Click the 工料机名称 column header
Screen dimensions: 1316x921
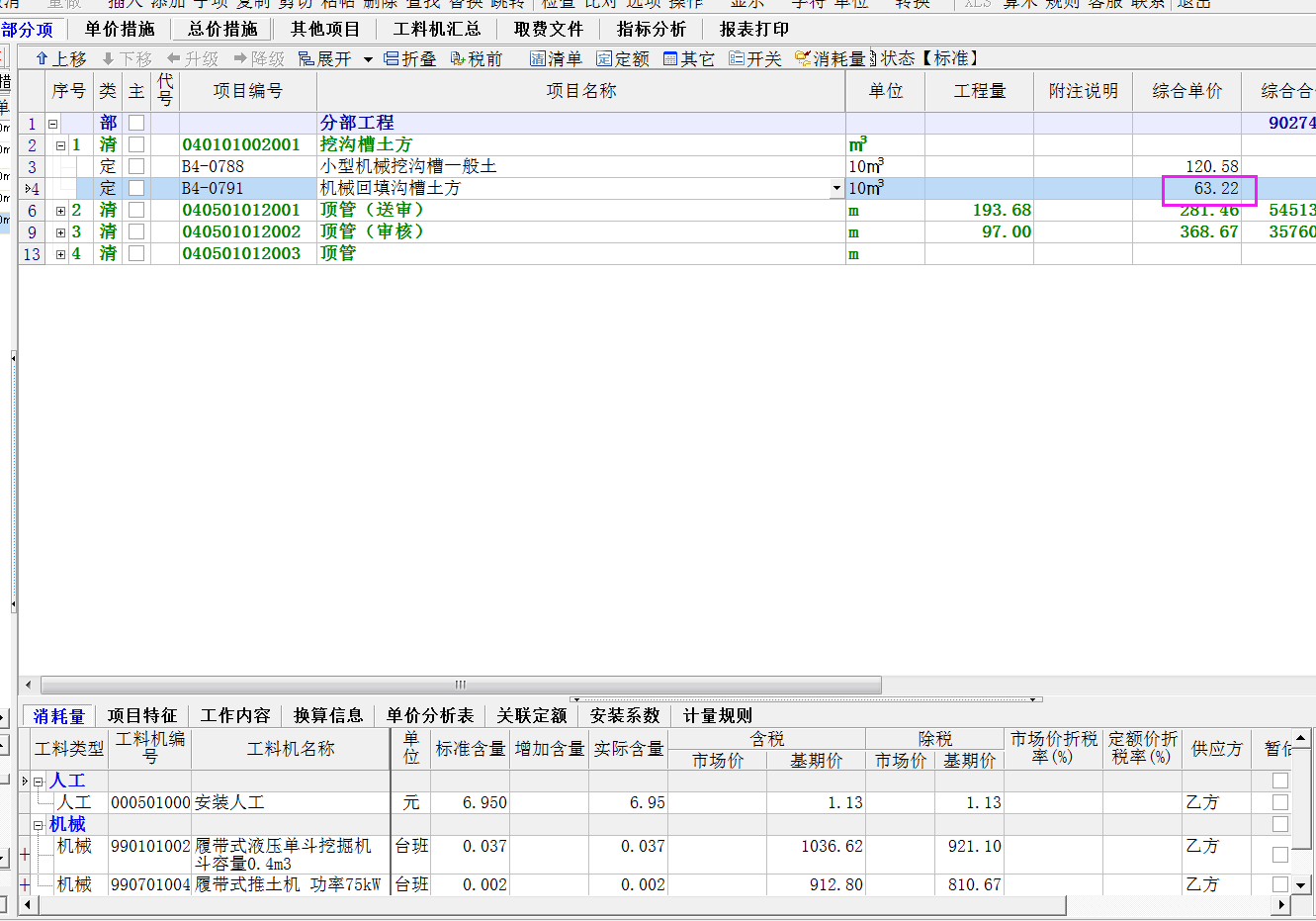tap(291, 749)
